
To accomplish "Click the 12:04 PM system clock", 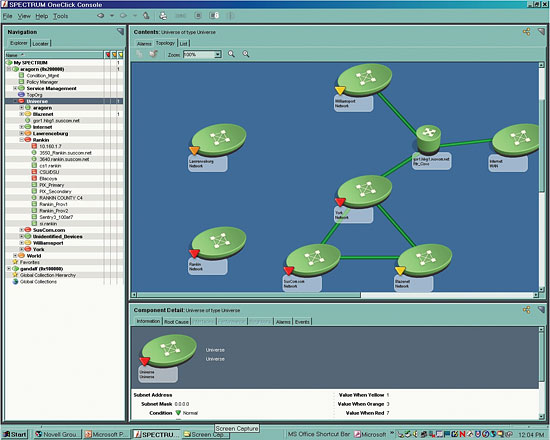I will 531,435.
